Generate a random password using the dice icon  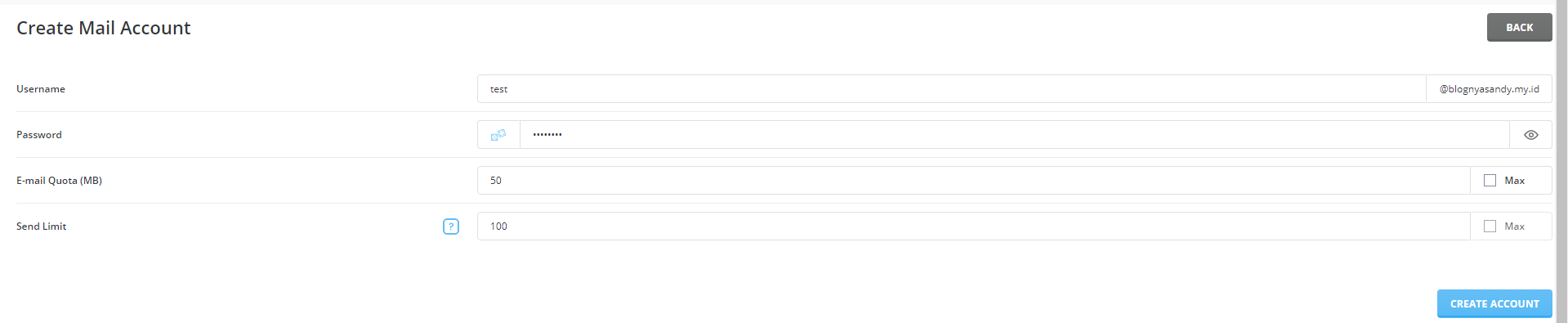click(498, 135)
